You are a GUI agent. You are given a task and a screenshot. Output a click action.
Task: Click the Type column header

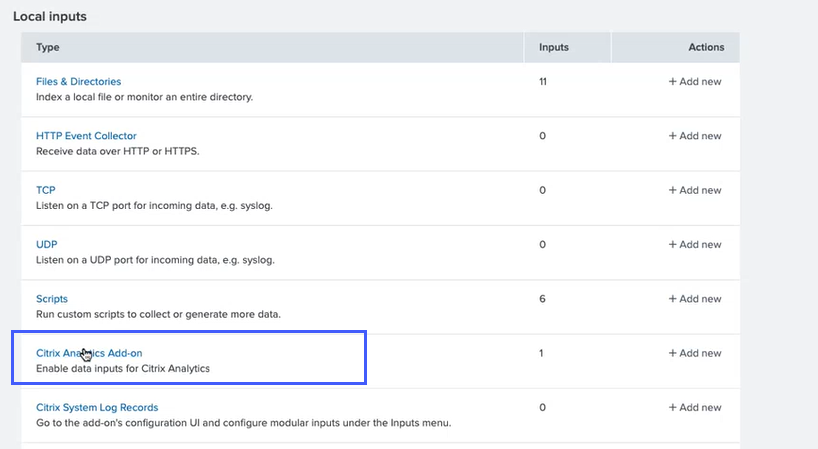coord(49,47)
